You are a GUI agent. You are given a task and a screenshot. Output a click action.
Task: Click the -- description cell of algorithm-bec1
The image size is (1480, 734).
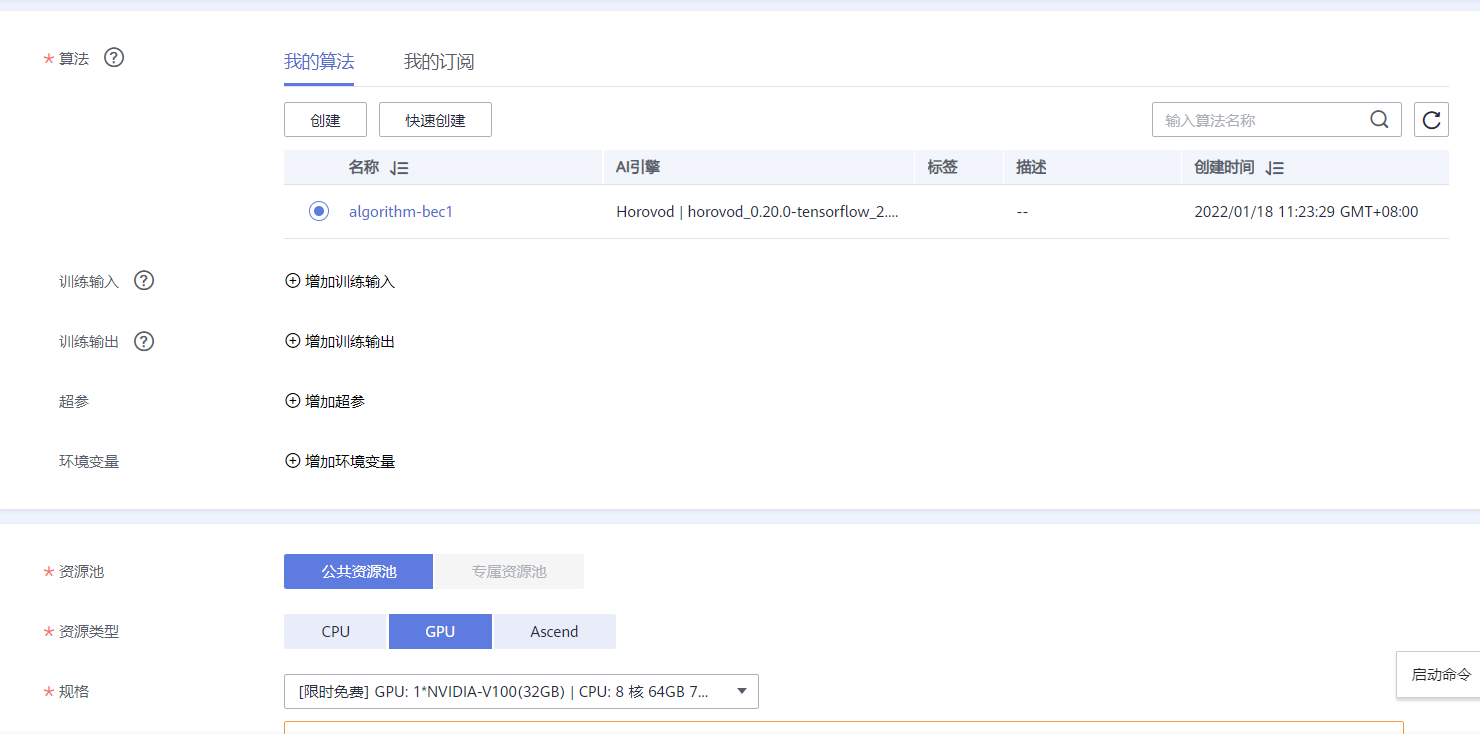[1022, 212]
